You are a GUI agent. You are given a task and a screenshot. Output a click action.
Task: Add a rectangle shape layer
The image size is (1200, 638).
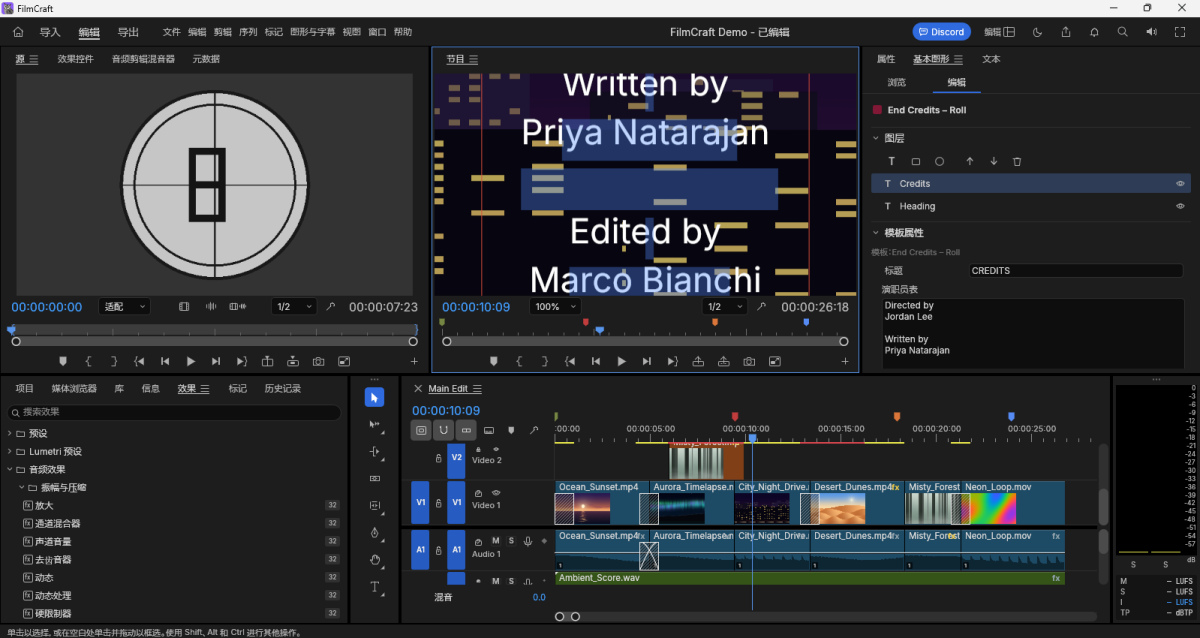(916, 161)
